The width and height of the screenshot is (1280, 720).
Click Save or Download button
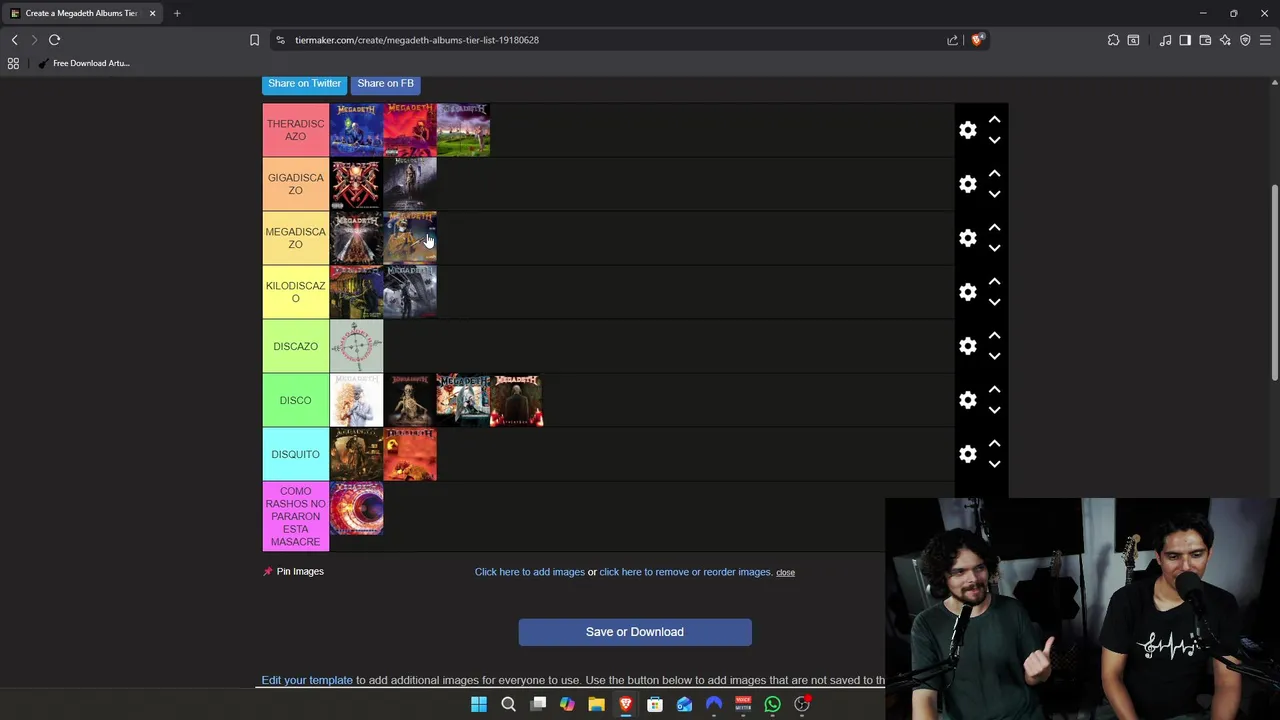click(x=635, y=632)
